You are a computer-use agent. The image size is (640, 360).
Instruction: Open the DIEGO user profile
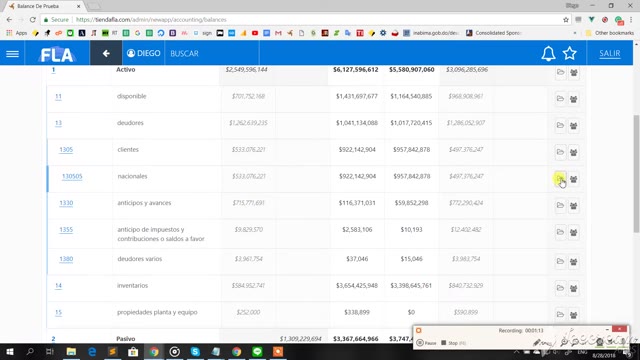coord(143,53)
